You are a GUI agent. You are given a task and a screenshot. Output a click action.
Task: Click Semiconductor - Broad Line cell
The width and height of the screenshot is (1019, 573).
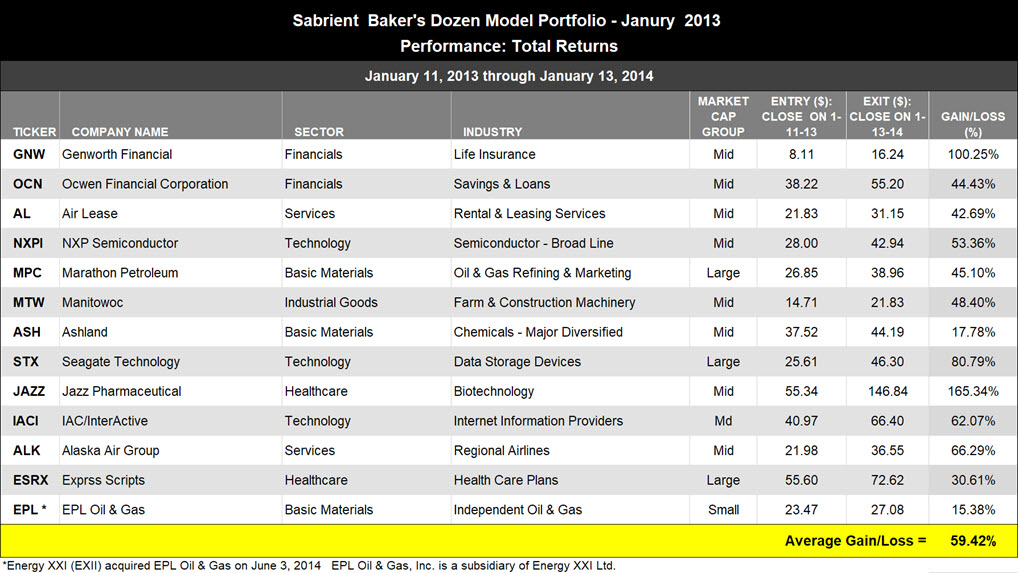coord(534,244)
